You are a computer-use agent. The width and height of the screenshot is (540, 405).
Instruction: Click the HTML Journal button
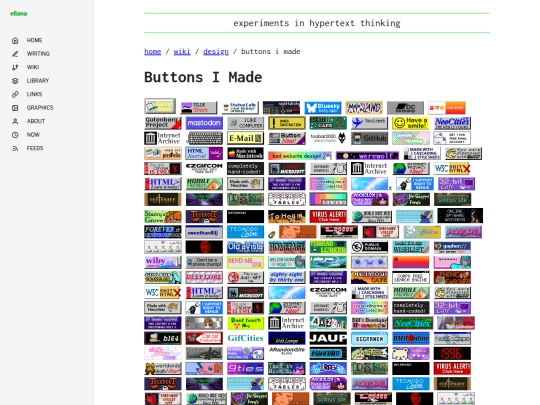coord(204,153)
